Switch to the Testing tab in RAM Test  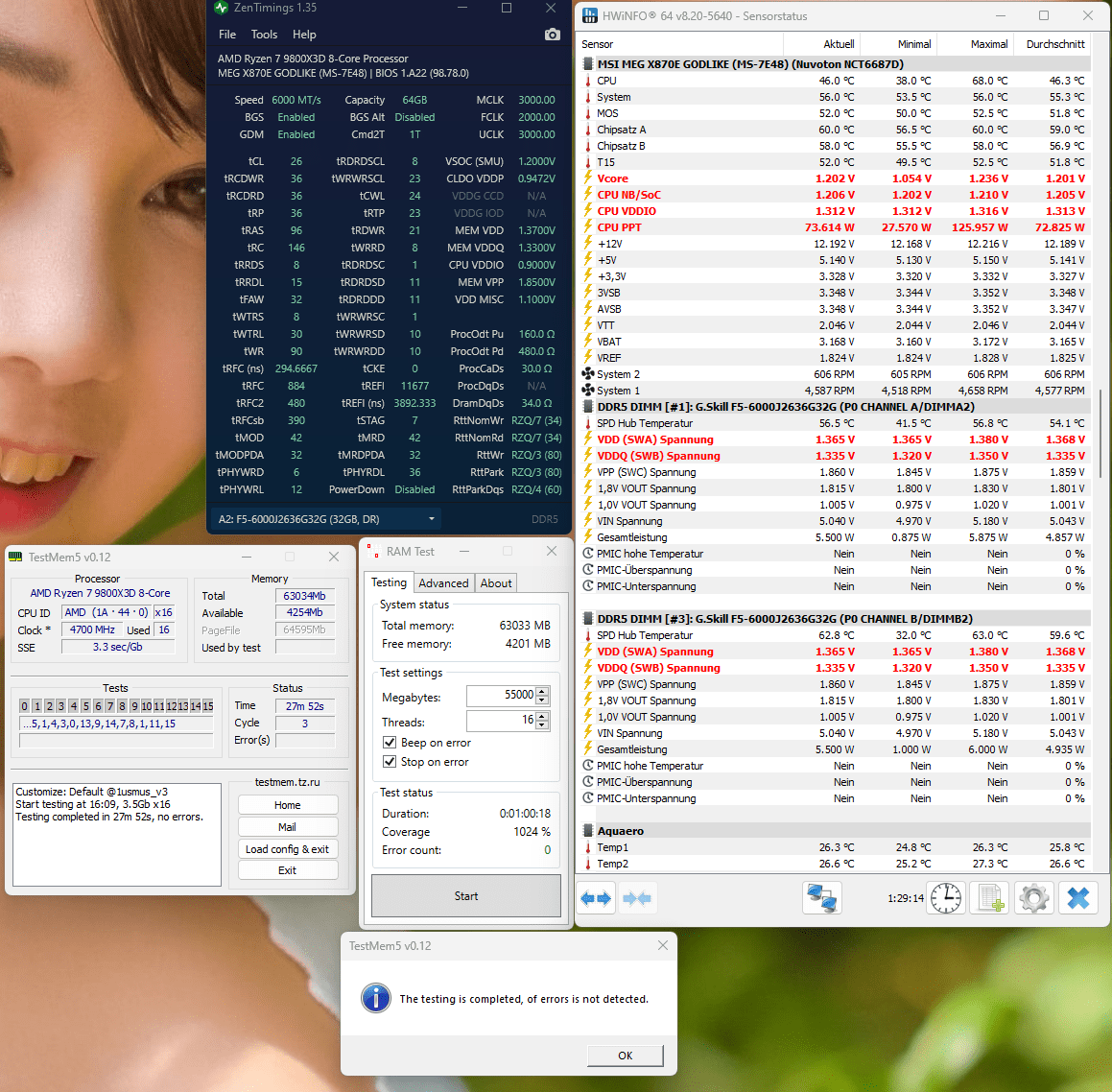[x=389, y=582]
